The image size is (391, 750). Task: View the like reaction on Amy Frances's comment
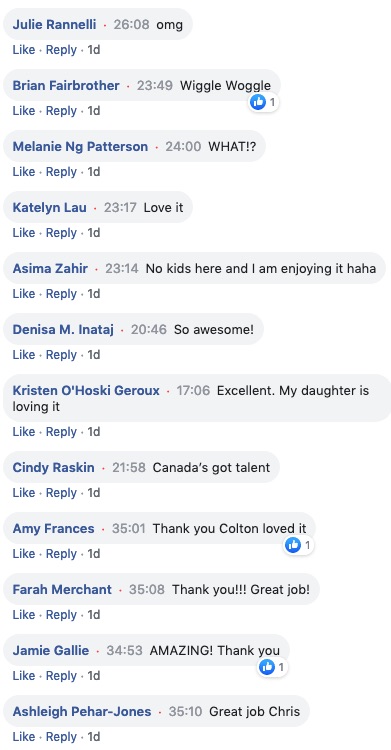click(299, 545)
